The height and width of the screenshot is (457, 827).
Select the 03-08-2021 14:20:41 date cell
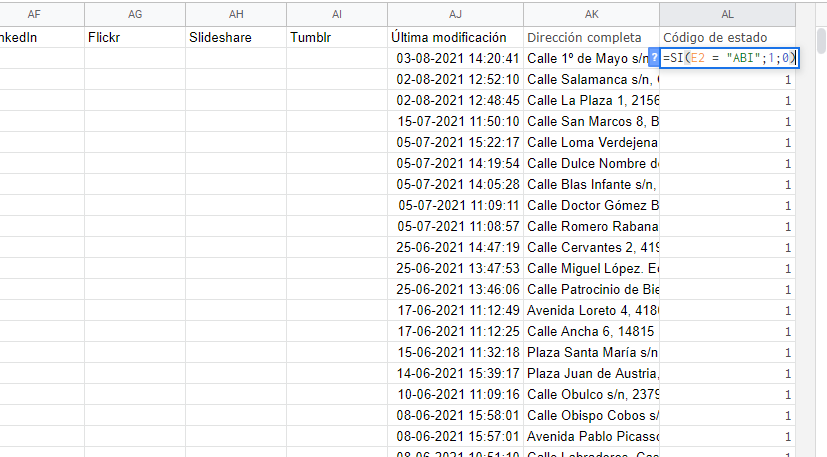[x=455, y=58]
